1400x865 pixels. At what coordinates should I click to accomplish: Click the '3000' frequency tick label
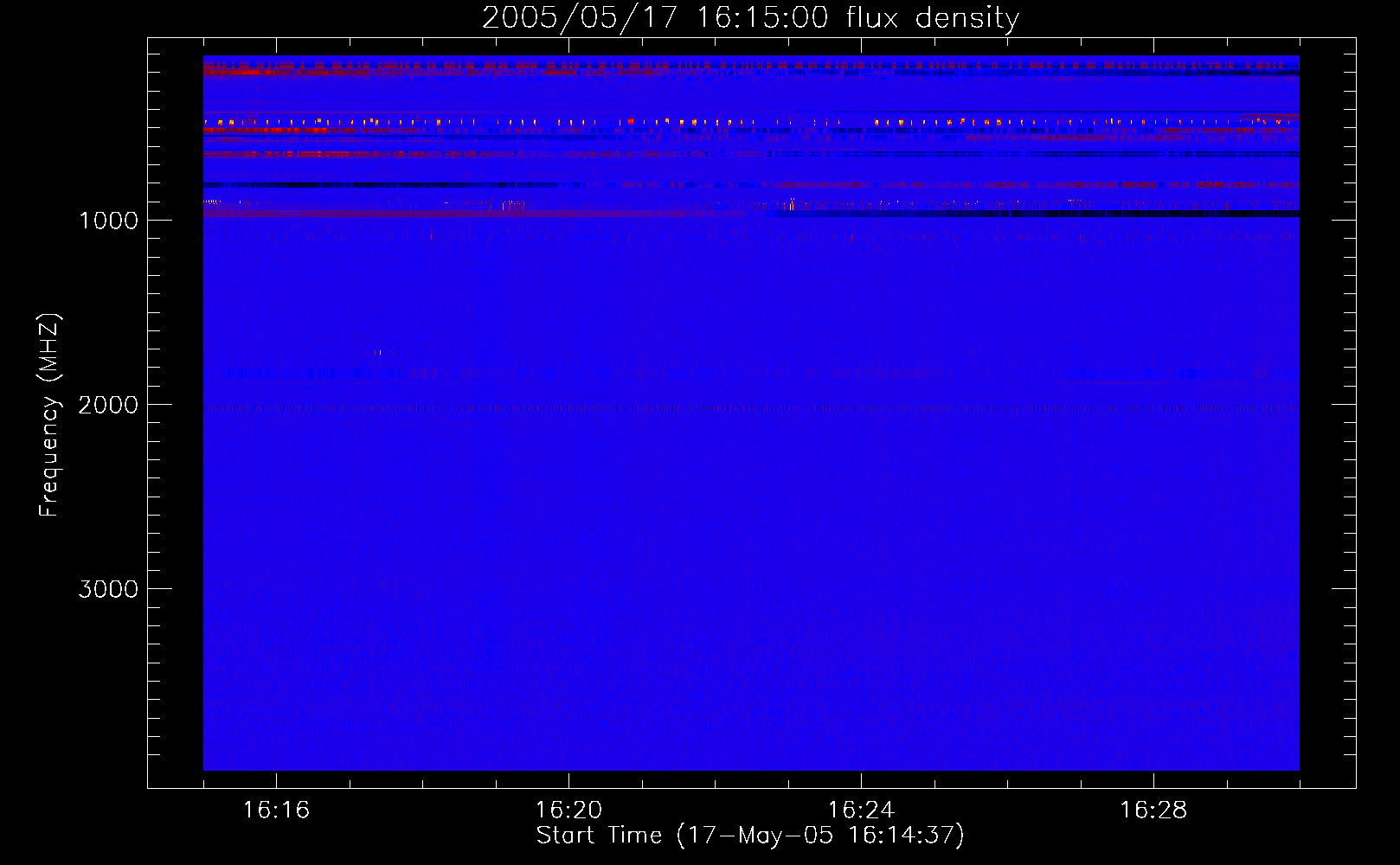108,589
